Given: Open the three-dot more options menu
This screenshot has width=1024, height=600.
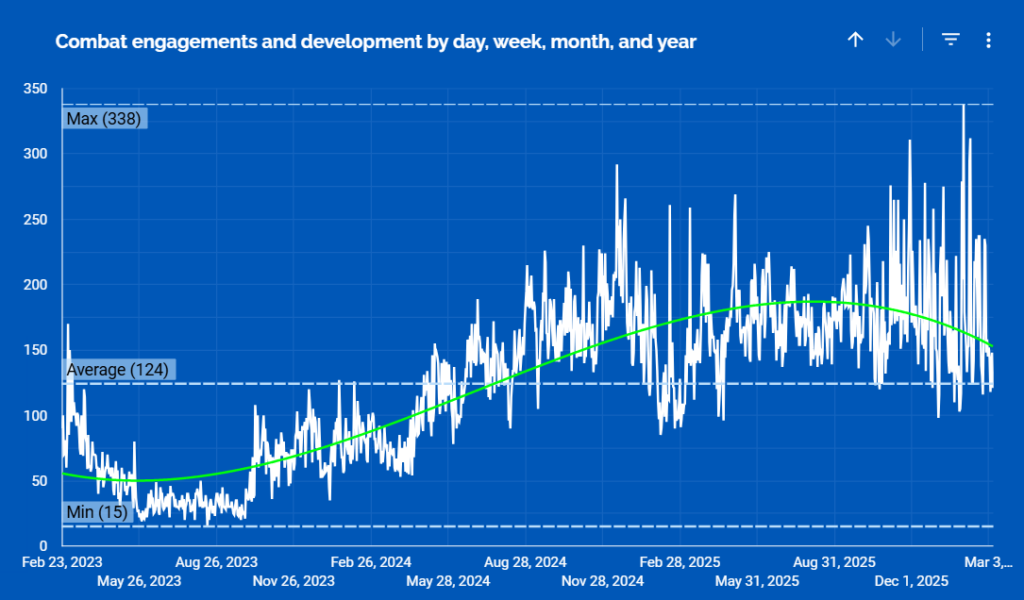Looking at the screenshot, I should [988, 40].
